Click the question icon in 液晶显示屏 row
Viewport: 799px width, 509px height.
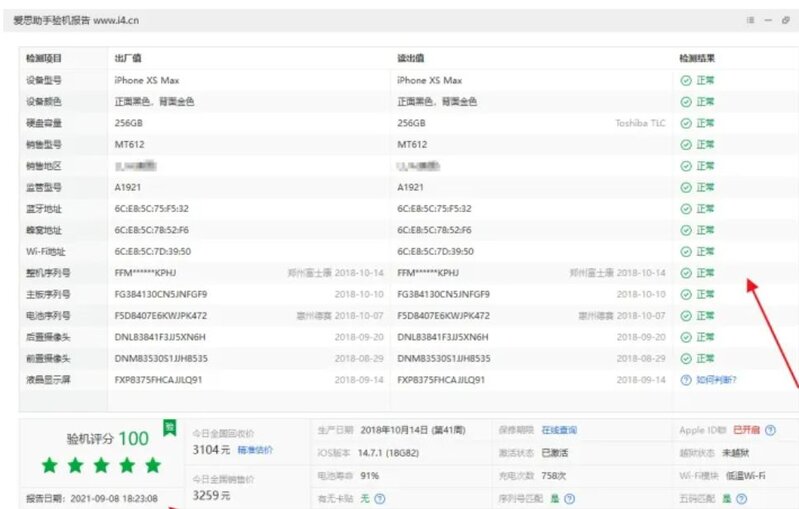tap(686, 380)
